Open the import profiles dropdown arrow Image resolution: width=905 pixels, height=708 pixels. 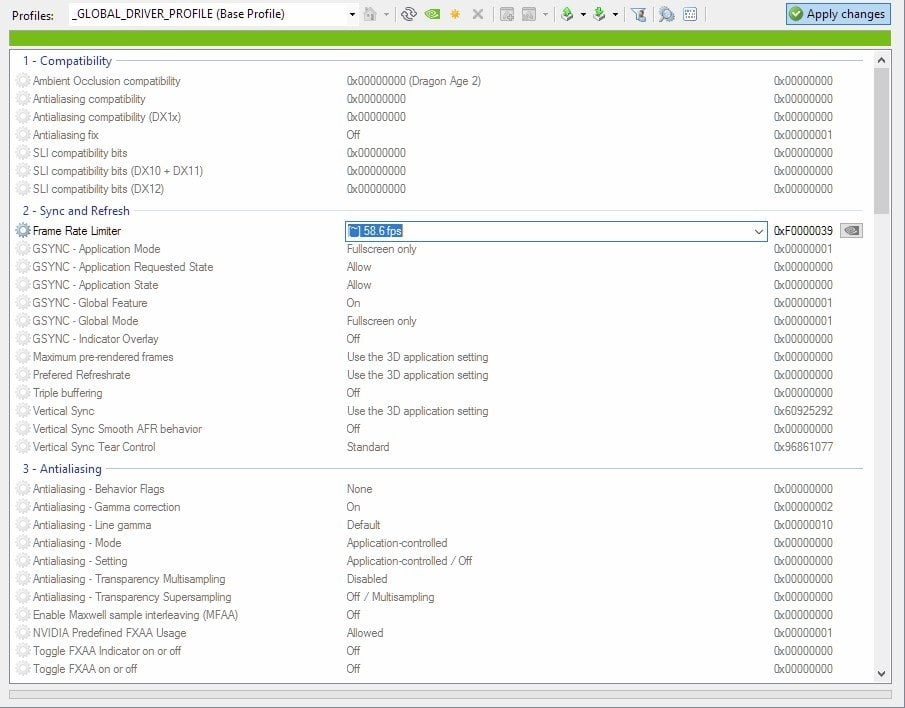pos(615,14)
